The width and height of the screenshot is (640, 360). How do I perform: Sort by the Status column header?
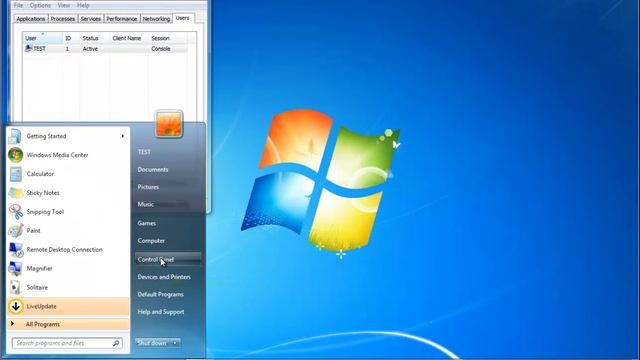pyautogui.click(x=95, y=38)
